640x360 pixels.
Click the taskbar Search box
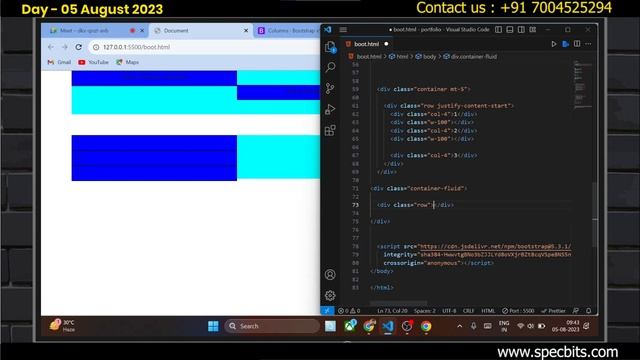(272, 326)
